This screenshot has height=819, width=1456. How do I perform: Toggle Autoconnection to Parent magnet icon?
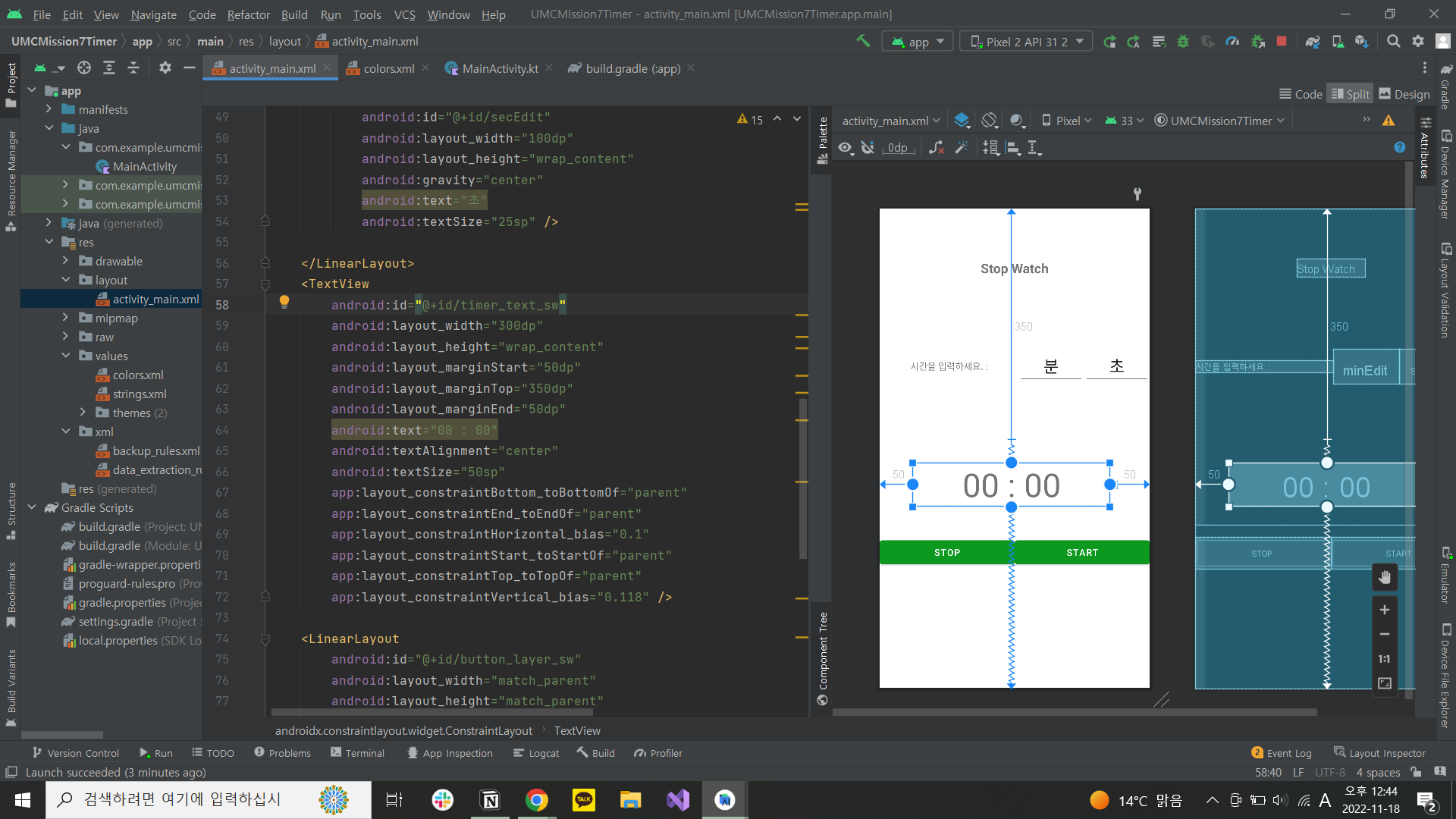coord(868,148)
